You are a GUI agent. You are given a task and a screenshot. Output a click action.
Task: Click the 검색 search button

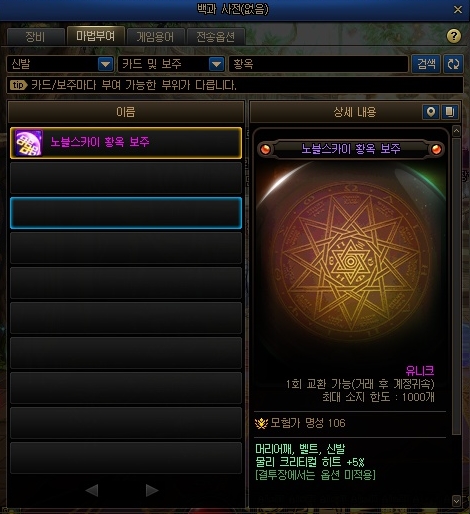[426, 64]
